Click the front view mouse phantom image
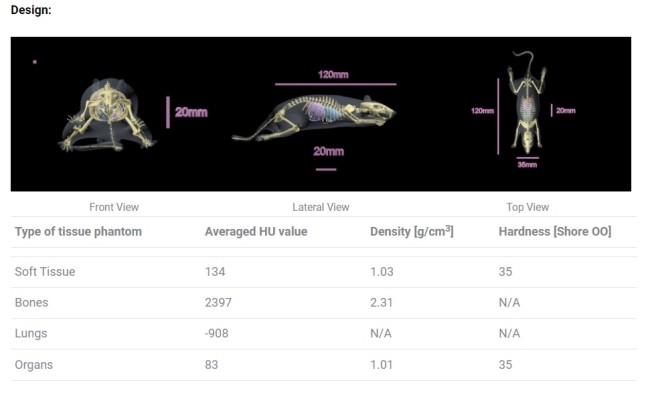The height and width of the screenshot is (397, 650). (108, 115)
